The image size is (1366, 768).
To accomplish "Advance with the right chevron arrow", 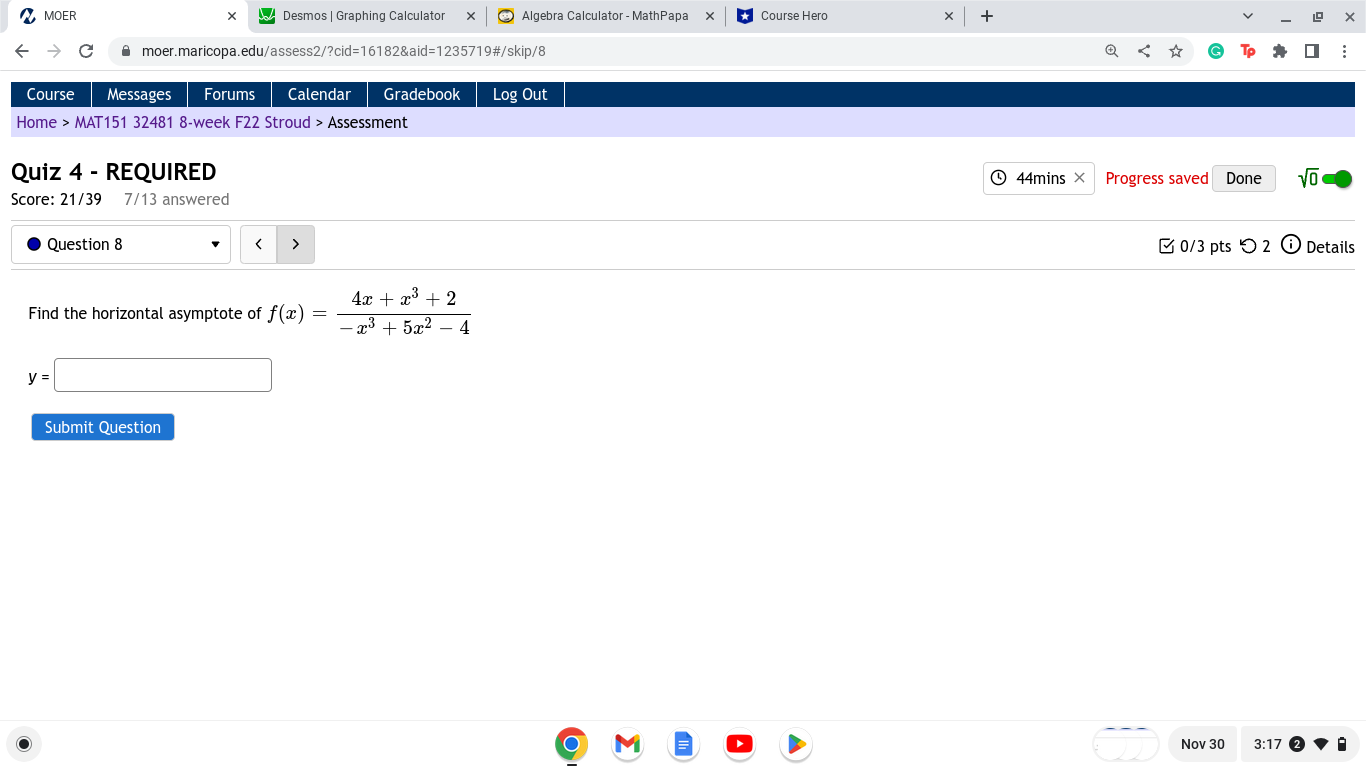I will point(295,244).
